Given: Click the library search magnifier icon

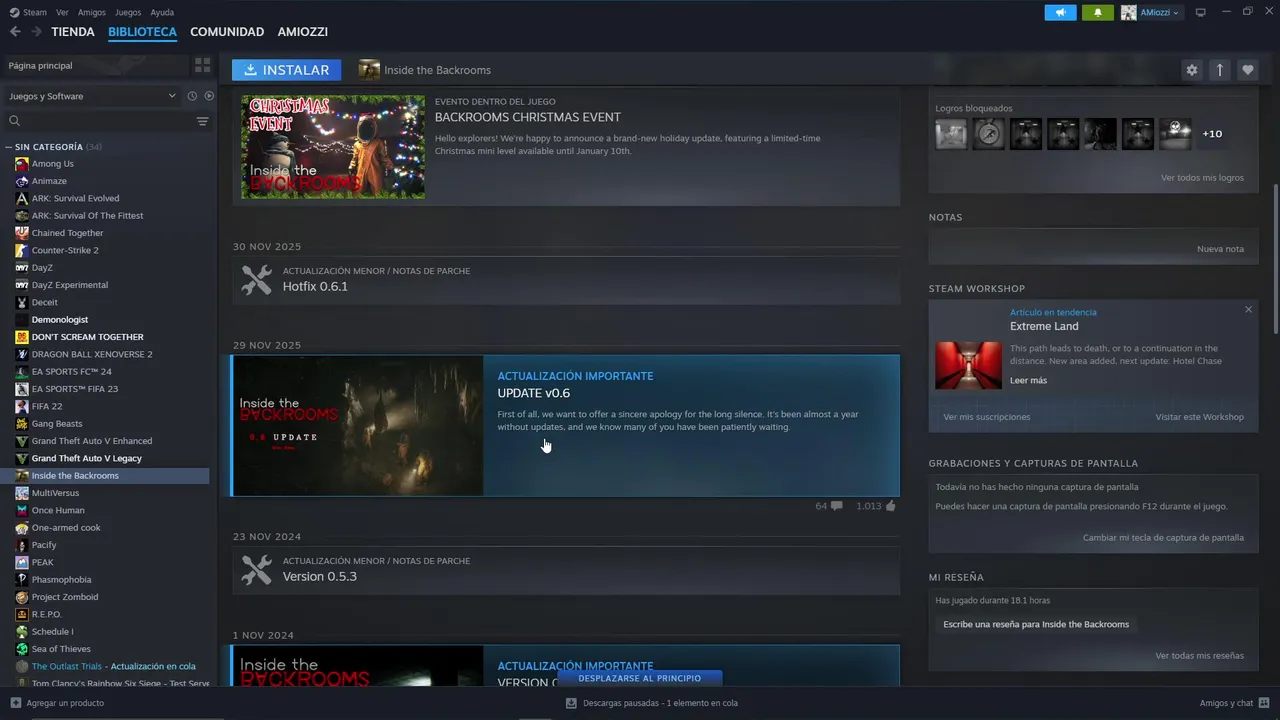Looking at the screenshot, I should pos(14,121).
